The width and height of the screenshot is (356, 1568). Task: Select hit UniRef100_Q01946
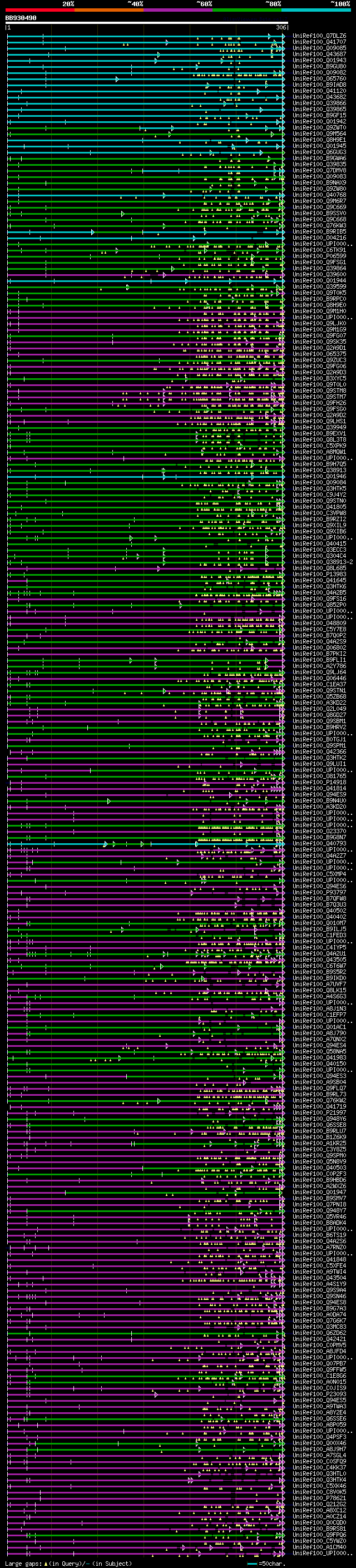(x=319, y=476)
